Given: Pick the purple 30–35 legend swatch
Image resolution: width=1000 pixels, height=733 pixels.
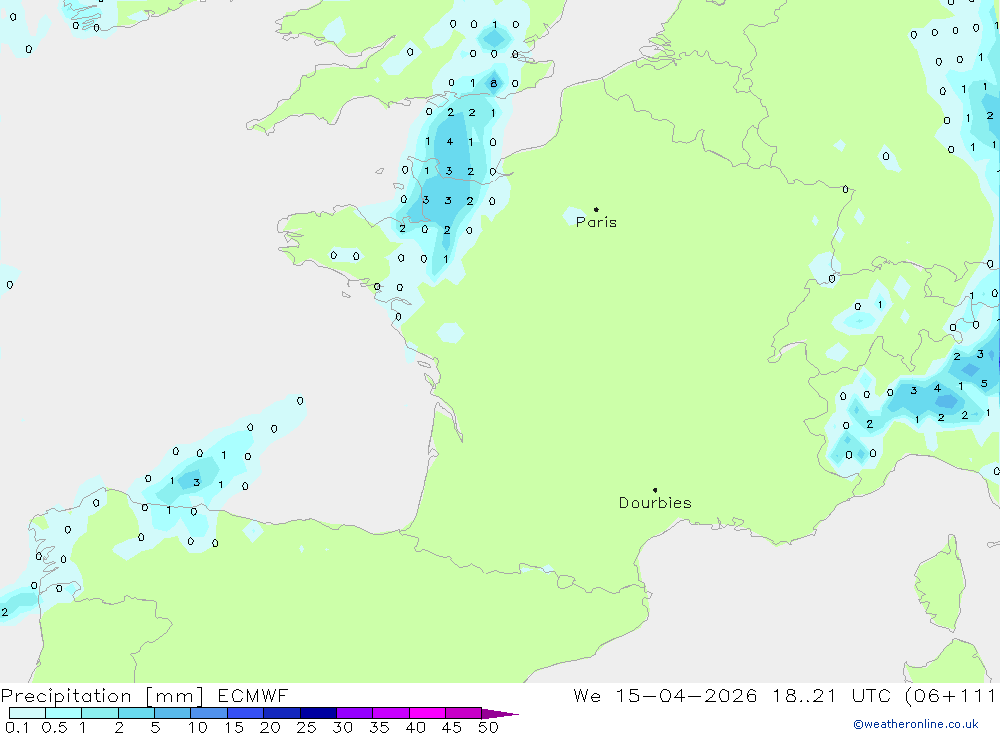Looking at the screenshot, I should point(354,713).
